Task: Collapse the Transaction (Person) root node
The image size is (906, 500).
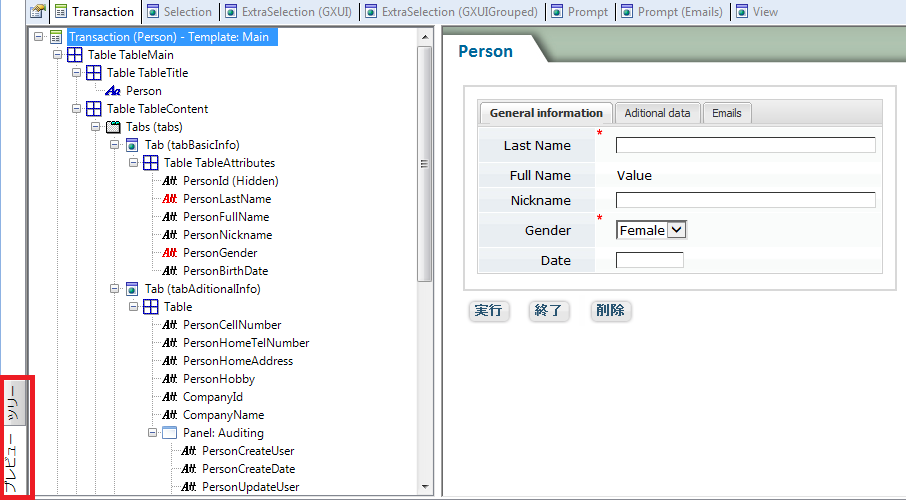Action: tap(39, 37)
